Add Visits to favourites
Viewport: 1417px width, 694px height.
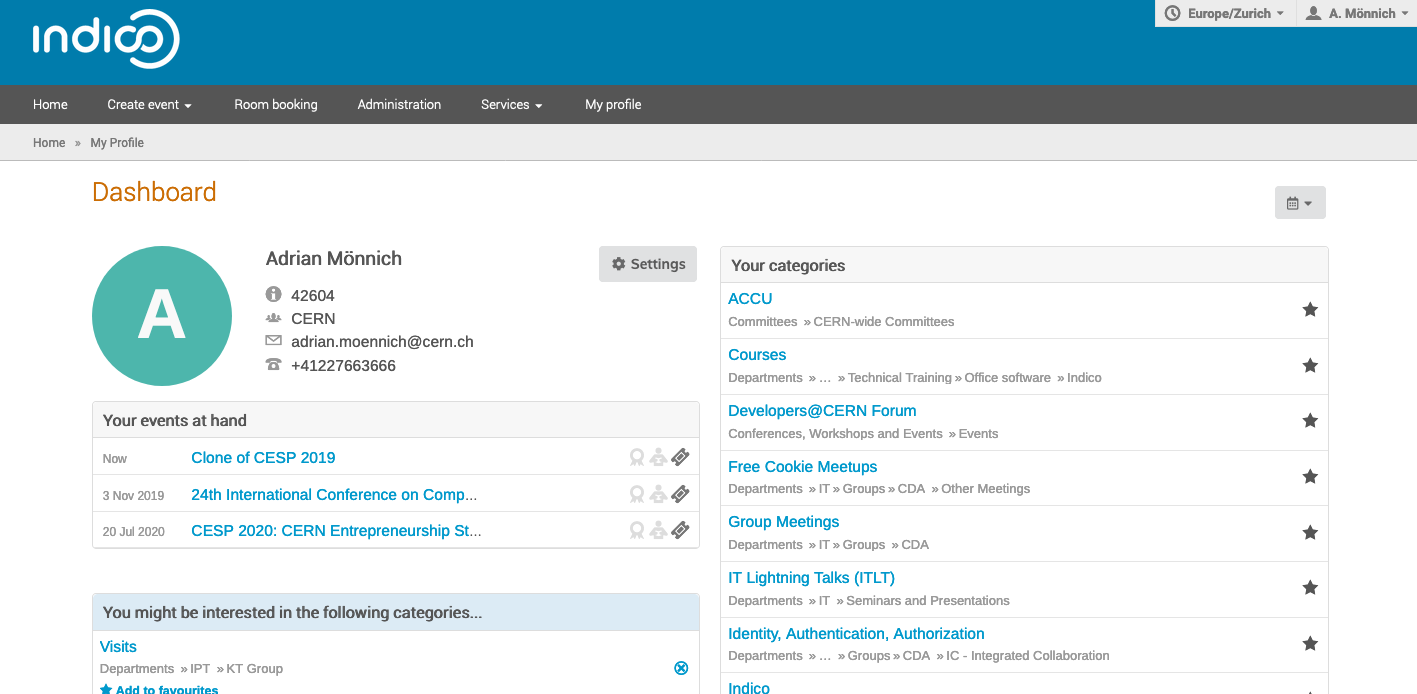pos(159,689)
